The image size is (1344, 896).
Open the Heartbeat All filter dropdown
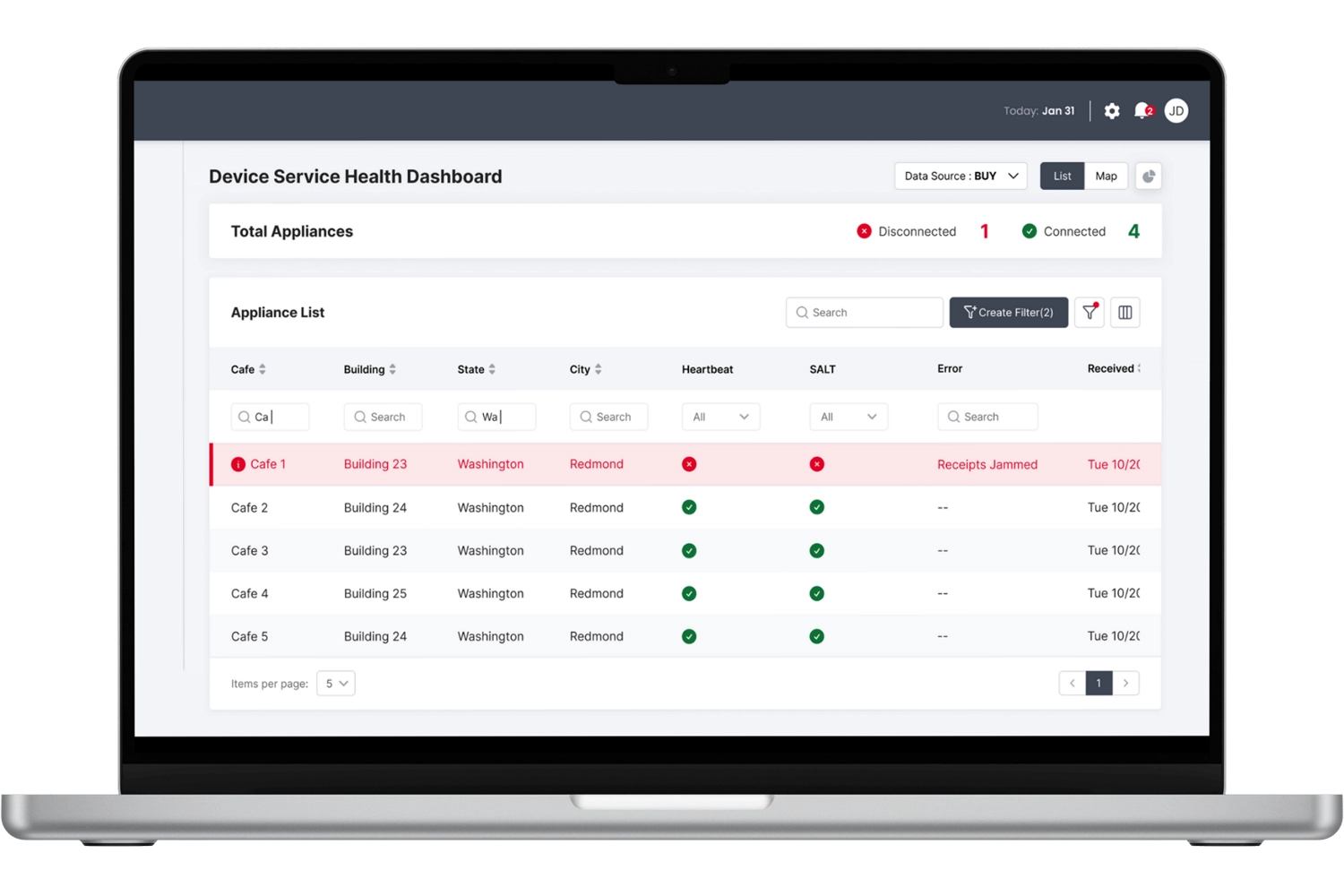tap(720, 417)
